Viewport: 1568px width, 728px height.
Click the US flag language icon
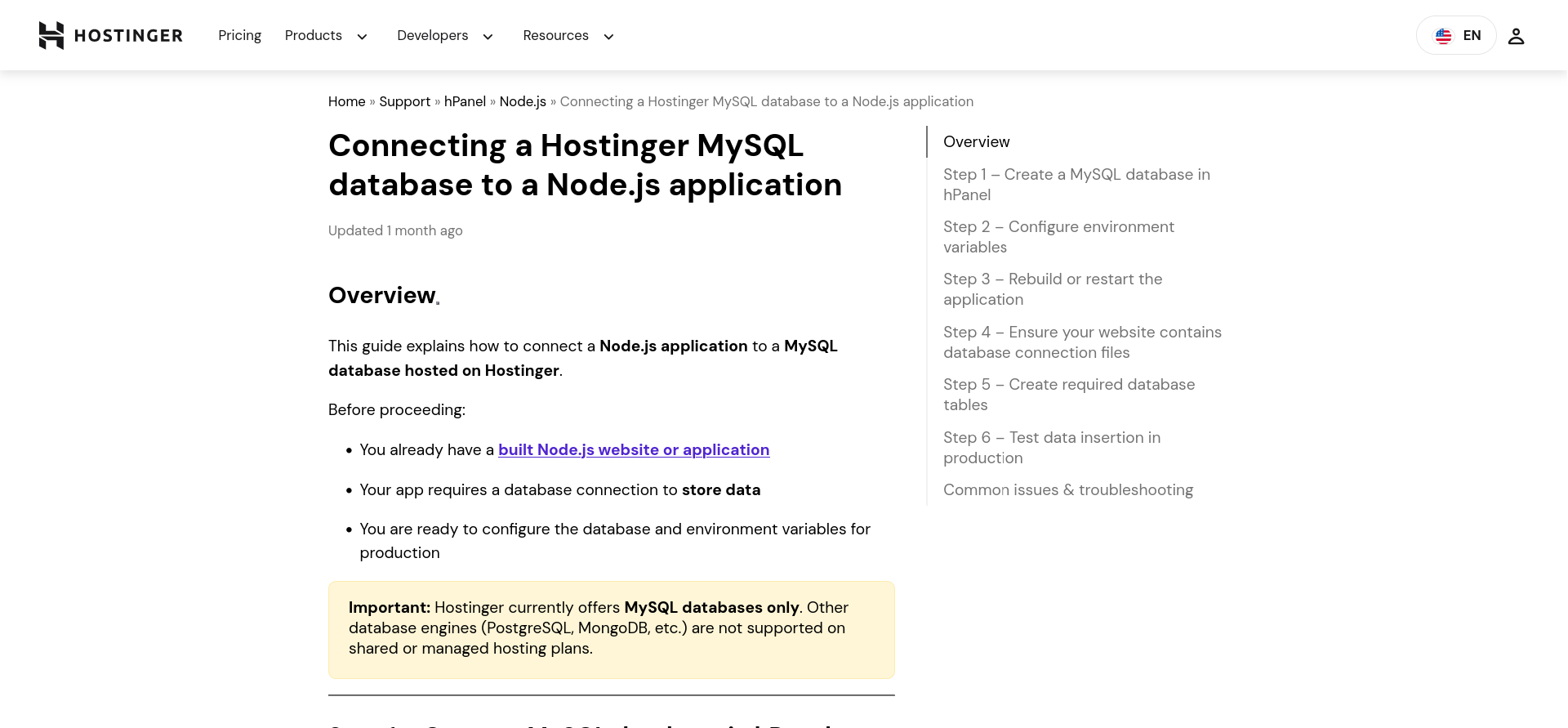[1444, 36]
